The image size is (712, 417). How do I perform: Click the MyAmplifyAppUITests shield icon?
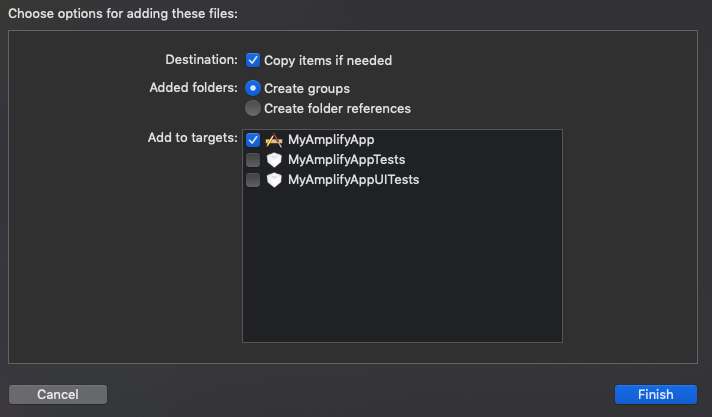(274, 180)
